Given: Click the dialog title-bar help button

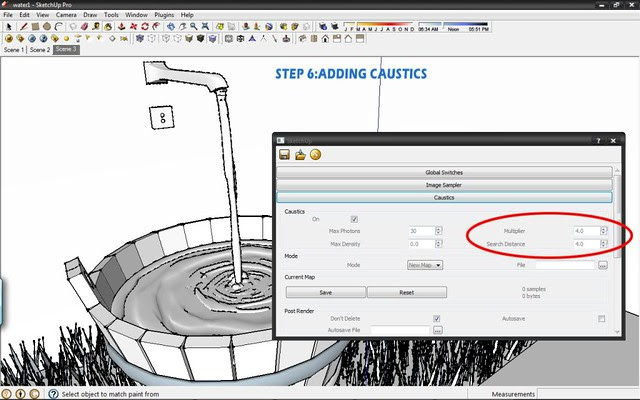Looking at the screenshot, I should pos(598,140).
